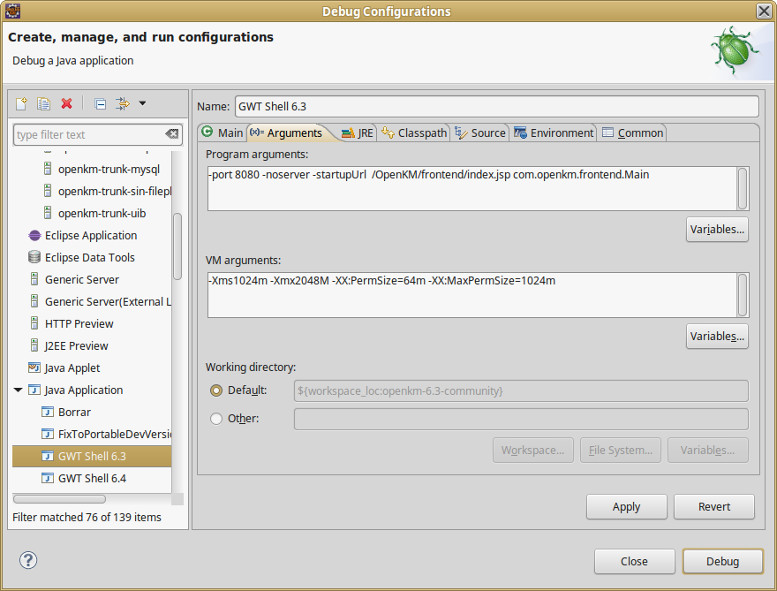The height and width of the screenshot is (591, 777).
Task: Select Default working directory radio button
Action: click(x=217, y=391)
